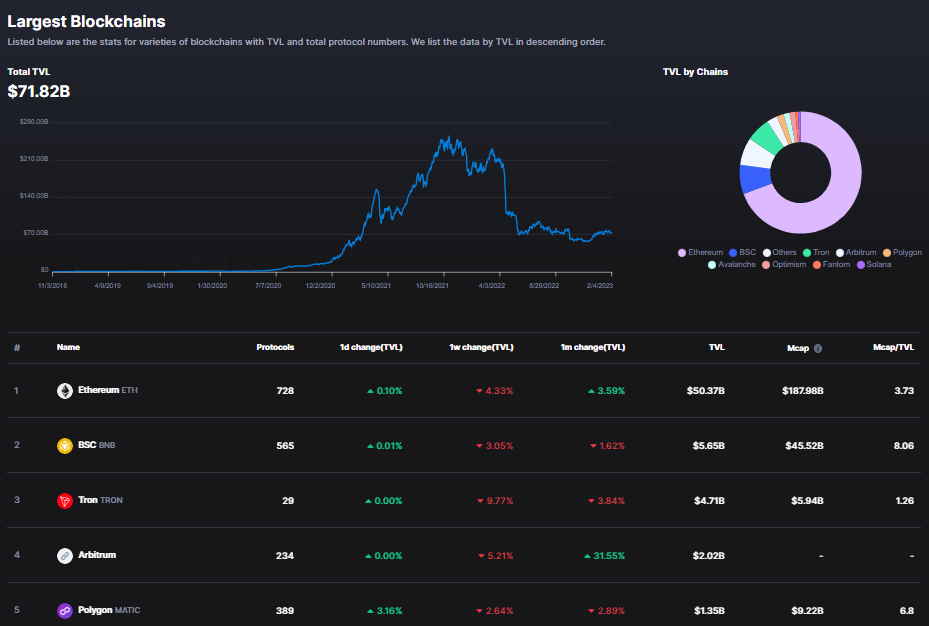Sort by the # rank column
The width and height of the screenshot is (929, 626).
pos(17,348)
